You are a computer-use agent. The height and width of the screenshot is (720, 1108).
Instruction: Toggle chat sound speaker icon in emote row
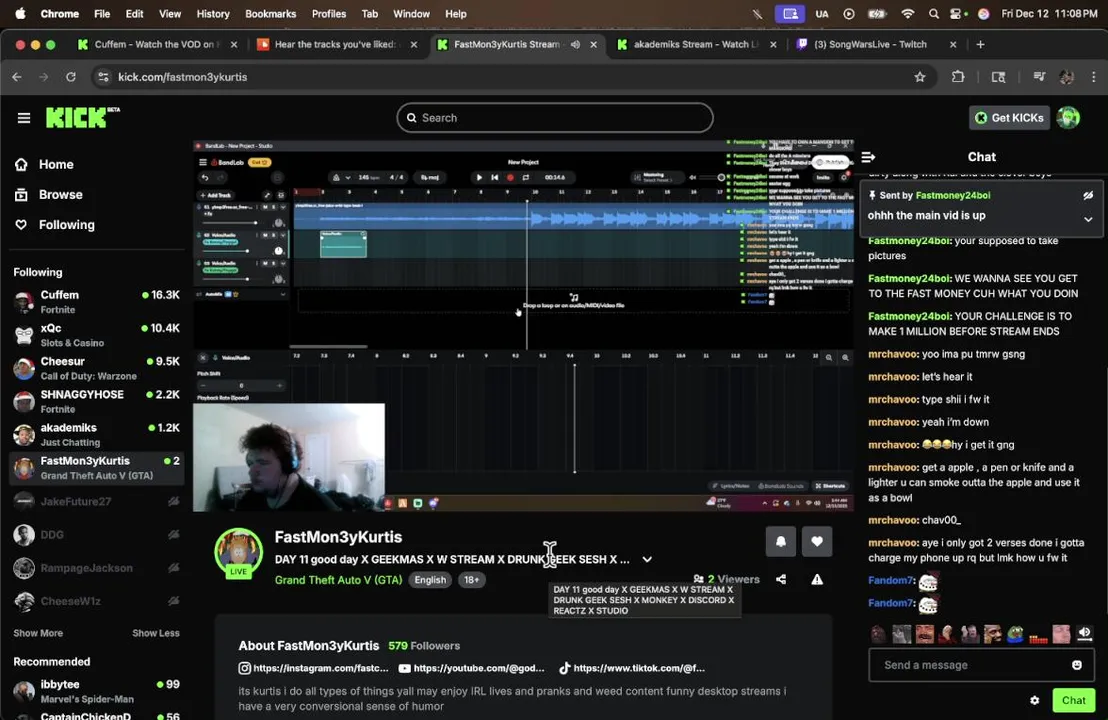point(1084,633)
